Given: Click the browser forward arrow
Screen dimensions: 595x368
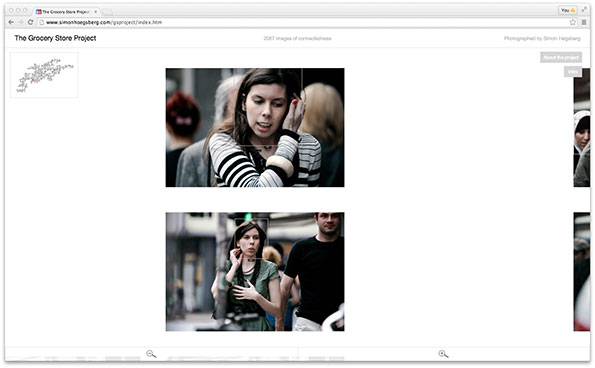Looking at the screenshot, I should coord(20,22).
